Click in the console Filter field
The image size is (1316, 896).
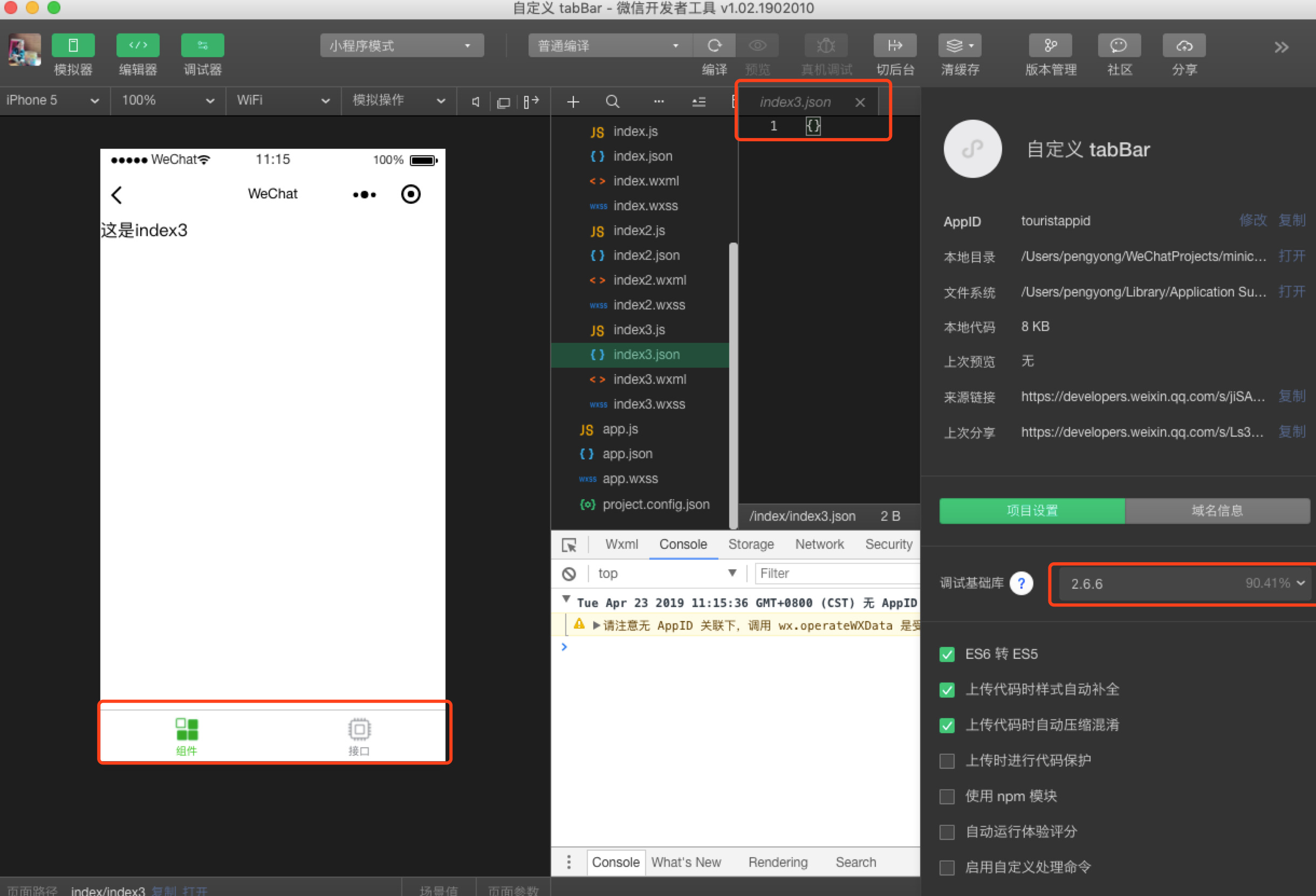(837, 574)
